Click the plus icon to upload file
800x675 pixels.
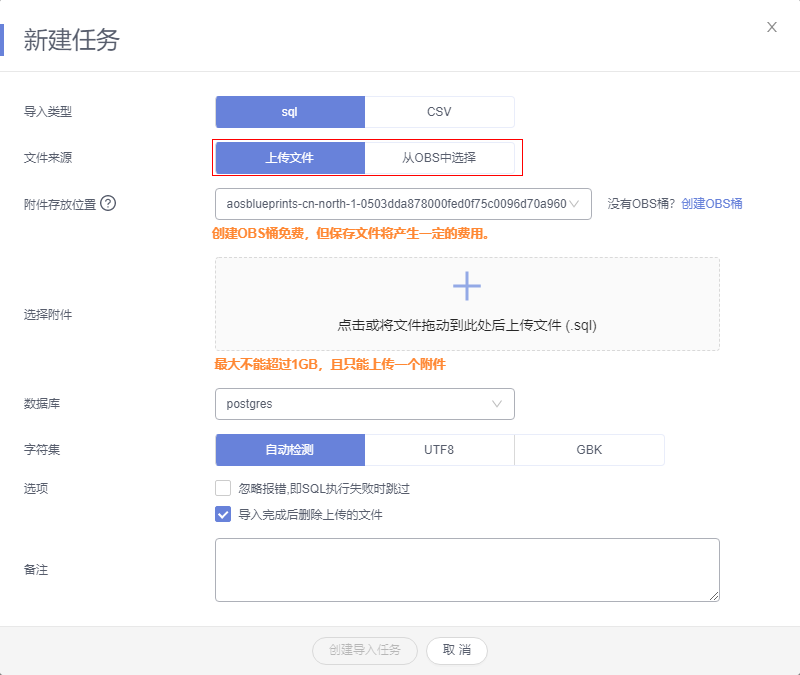point(467,286)
